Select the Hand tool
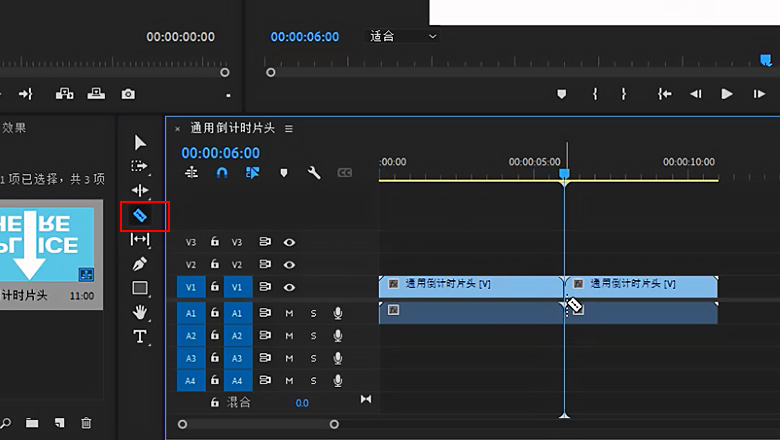This screenshot has height=440, width=780. [140, 312]
